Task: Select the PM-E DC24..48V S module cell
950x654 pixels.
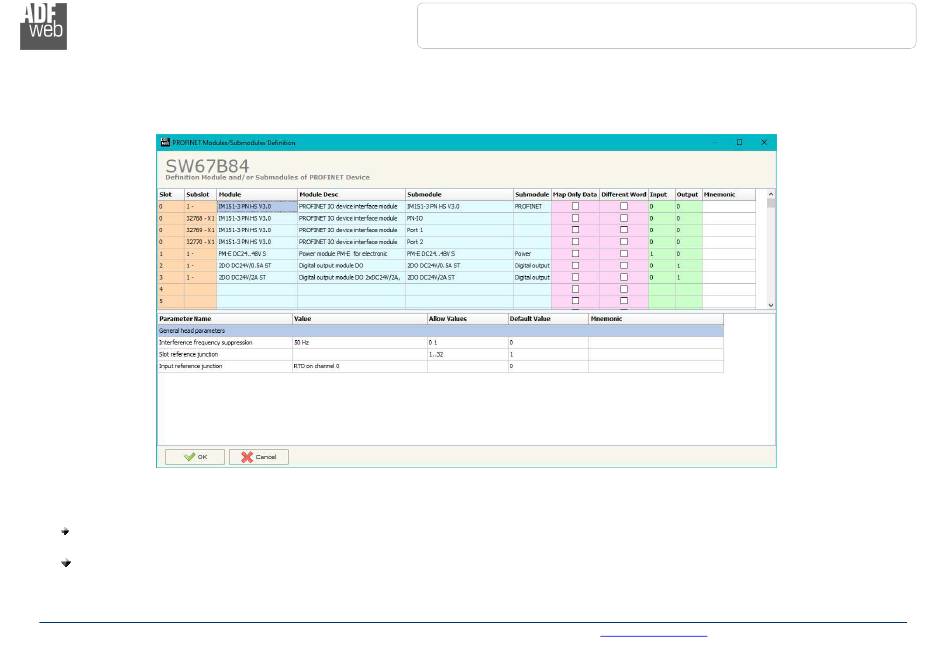Action: pos(257,254)
